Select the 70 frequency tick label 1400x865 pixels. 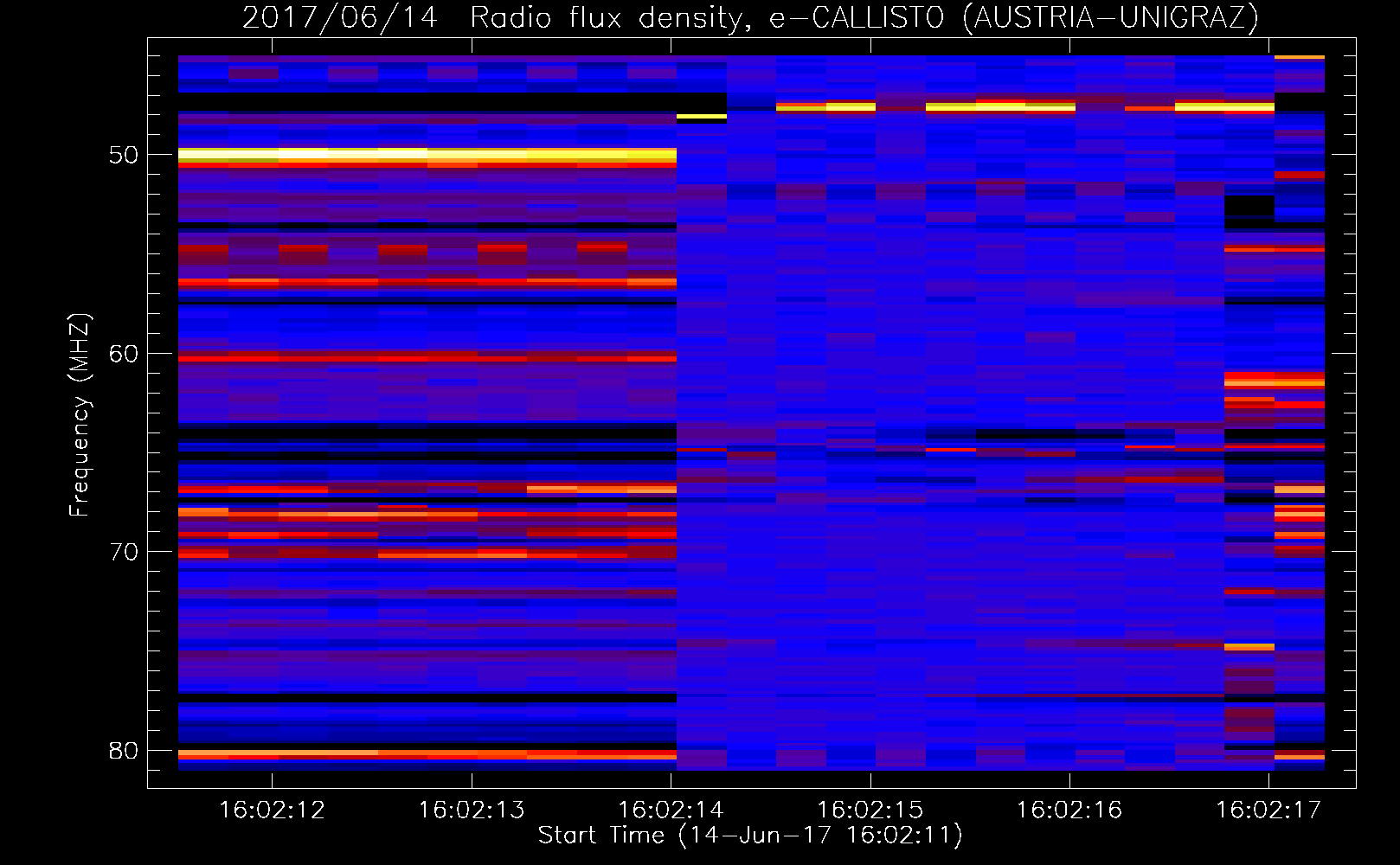click(x=124, y=552)
